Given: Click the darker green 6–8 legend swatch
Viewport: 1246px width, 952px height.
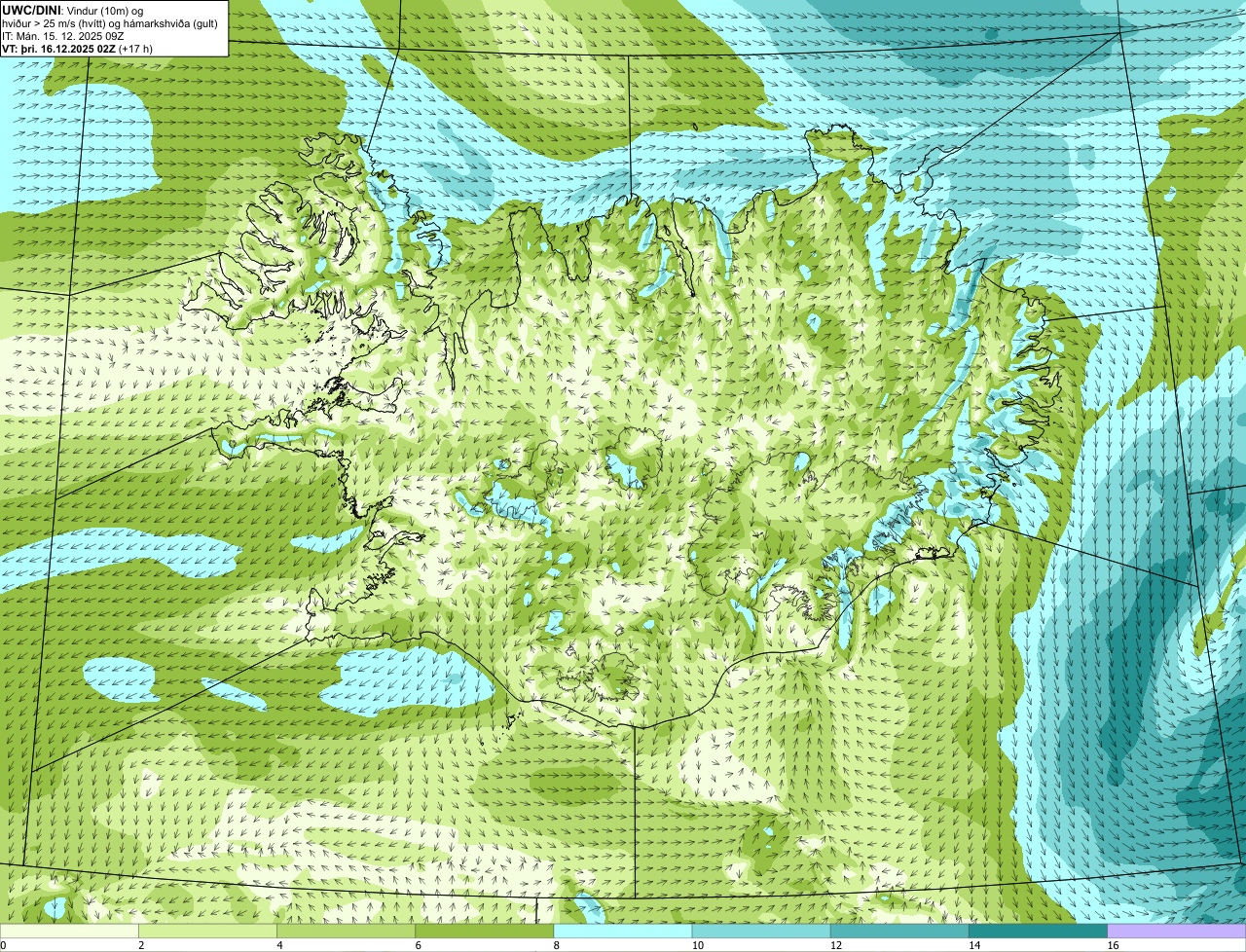Looking at the screenshot, I should click(x=485, y=931).
